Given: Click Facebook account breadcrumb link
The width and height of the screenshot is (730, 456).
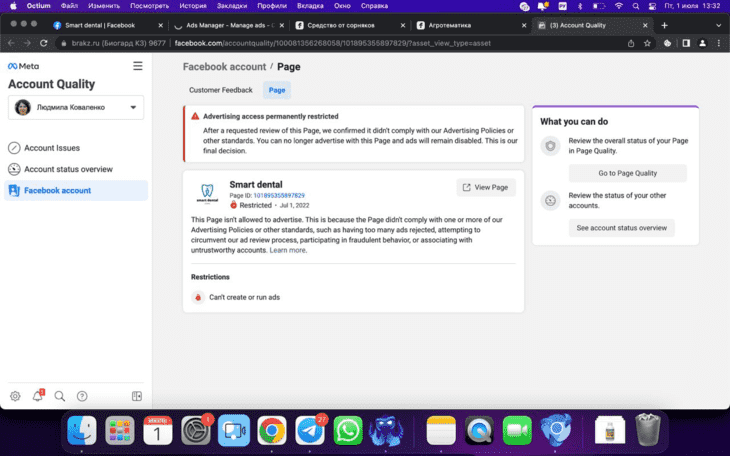Looking at the screenshot, I should tap(224, 67).
